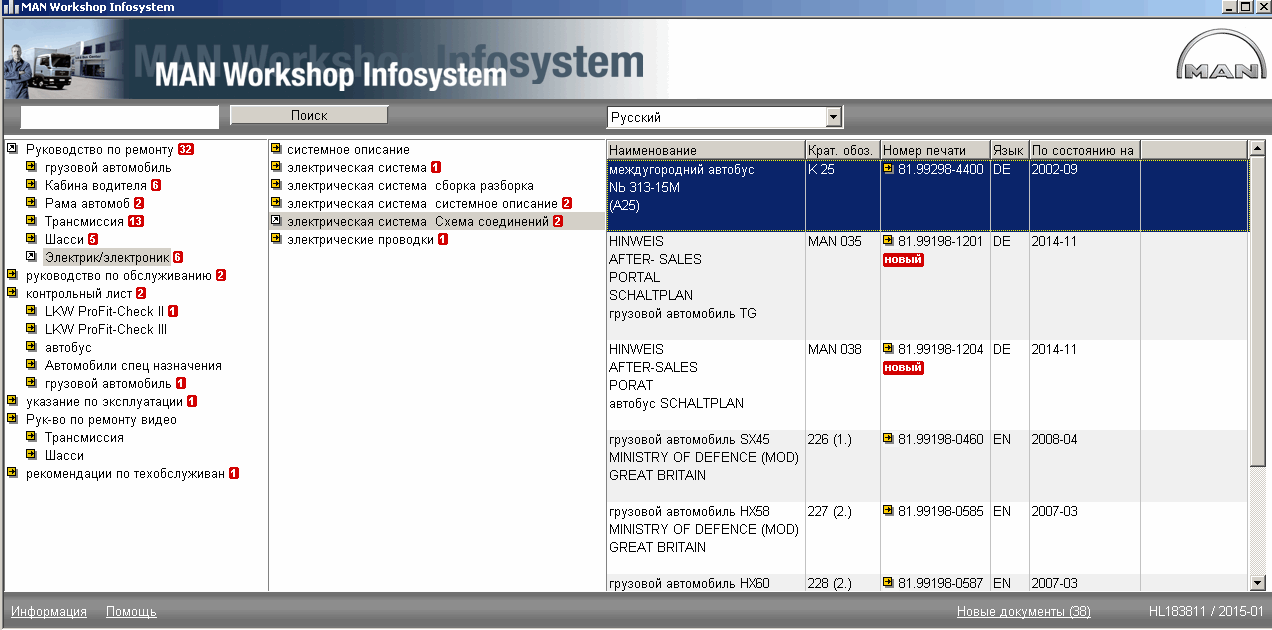Sort by Язык column header
Viewport: 1272px width, 630px height.
[1009, 150]
